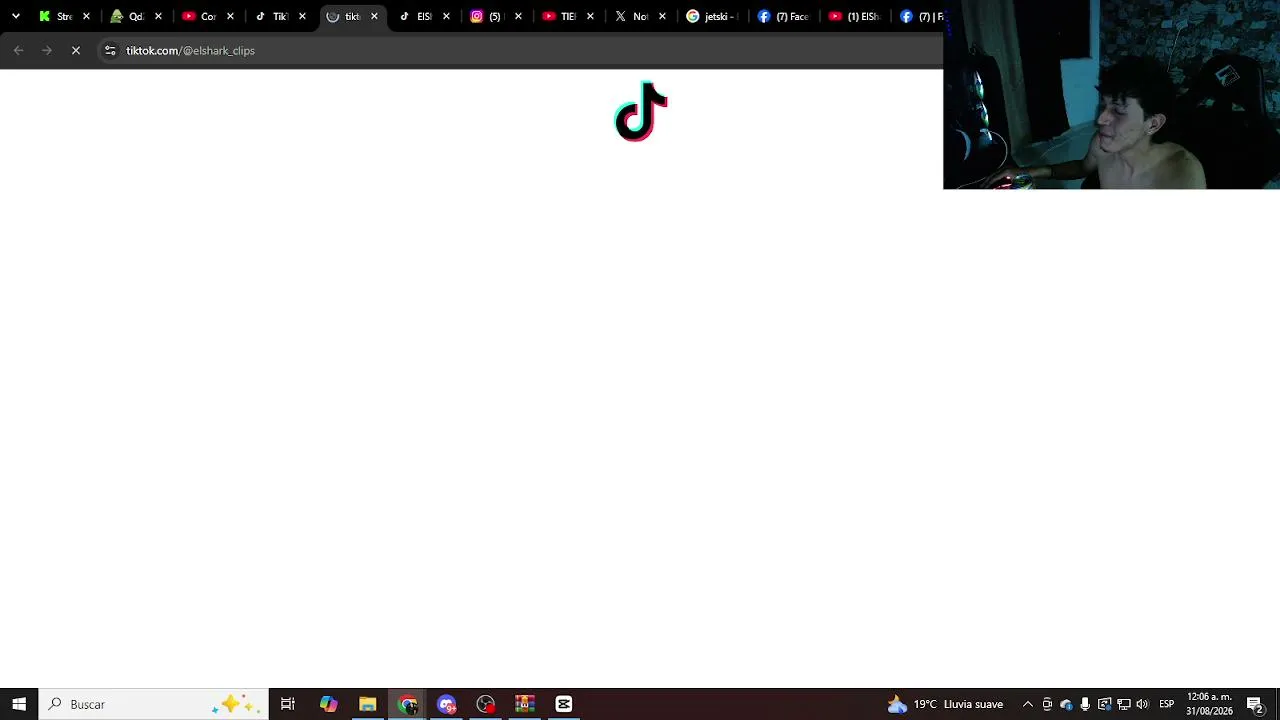Open Task View from the taskbar
Screen dimensions: 1280x720
[x=288, y=704]
